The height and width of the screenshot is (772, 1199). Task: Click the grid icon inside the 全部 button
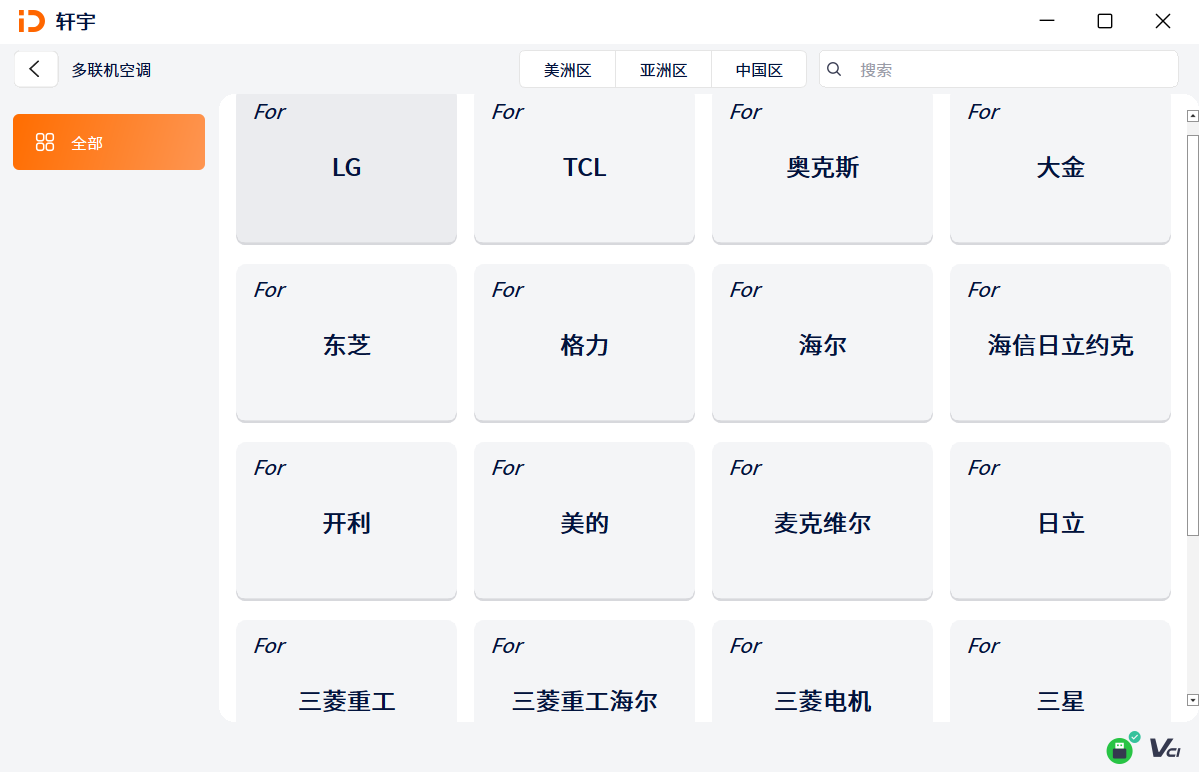[46, 142]
